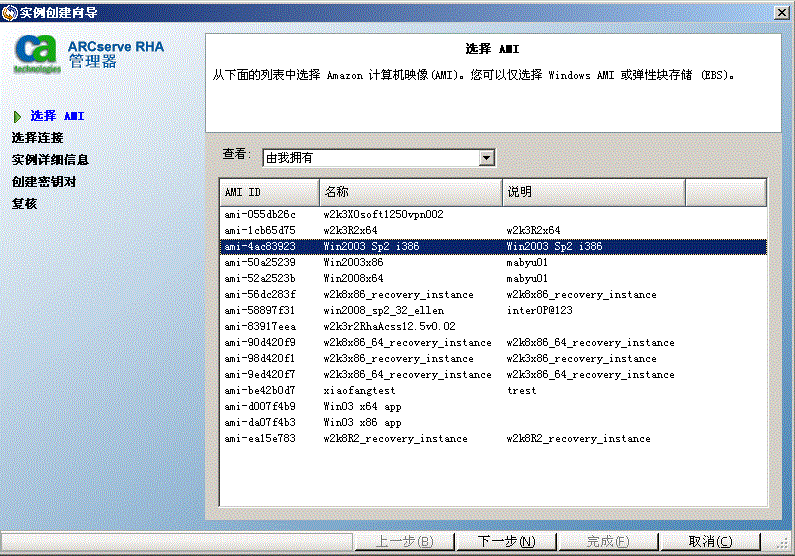The image size is (795, 556).
Task: Select row ami-83917eea
Action: point(493,327)
